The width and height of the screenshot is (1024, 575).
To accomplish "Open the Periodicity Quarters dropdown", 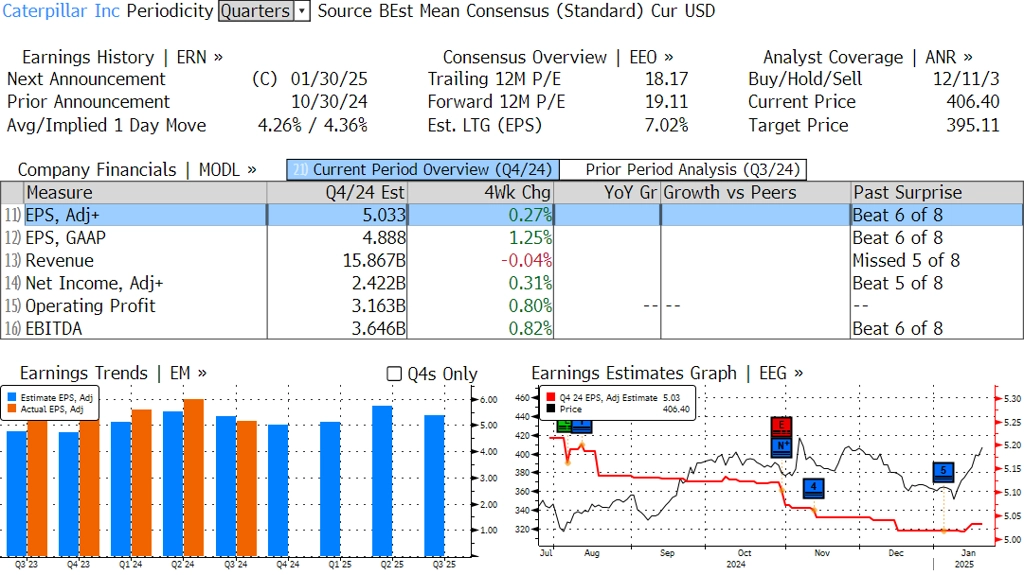I will [302, 11].
